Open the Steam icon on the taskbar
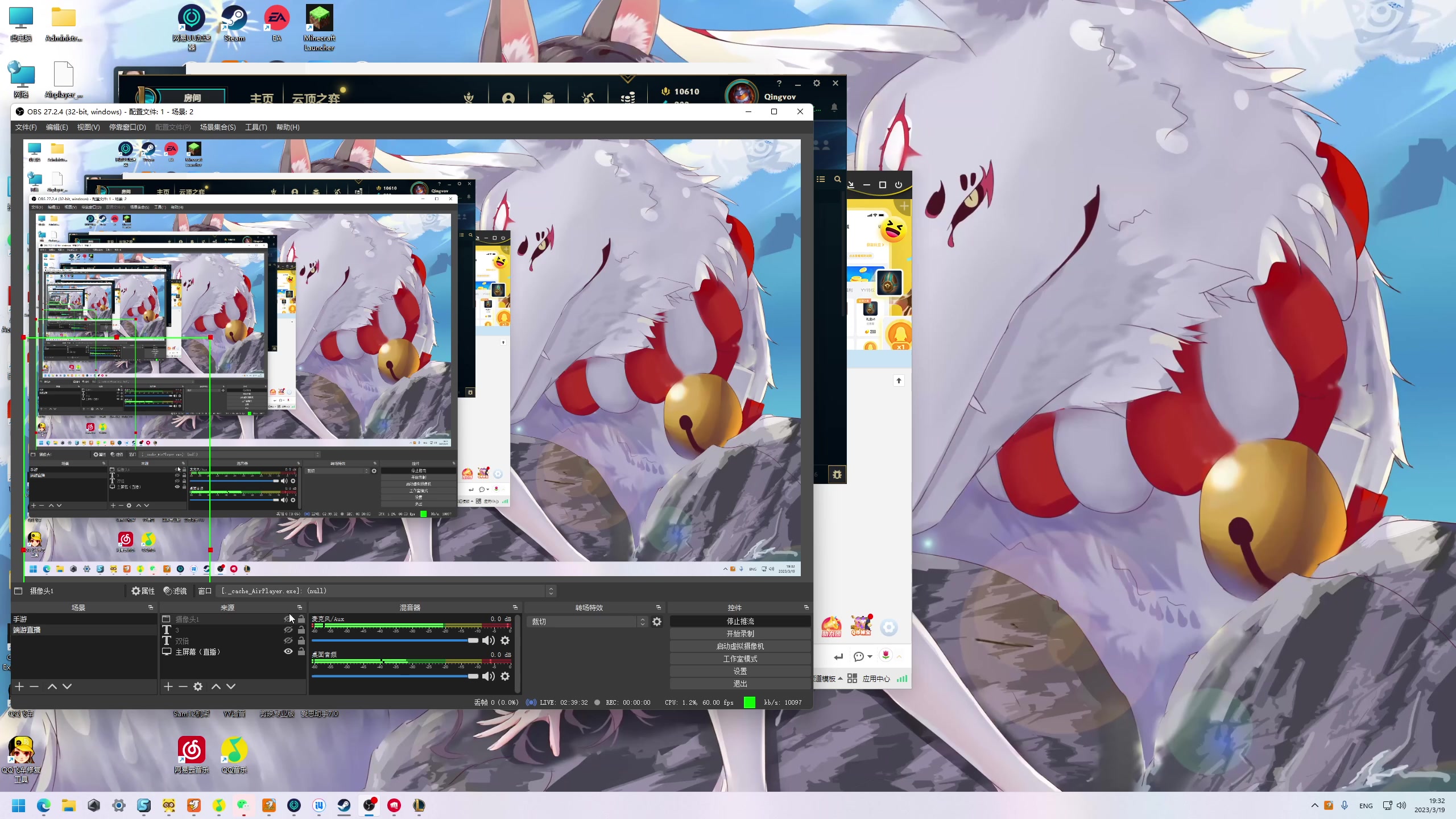Screen dimensions: 1456x819 click(x=344, y=805)
